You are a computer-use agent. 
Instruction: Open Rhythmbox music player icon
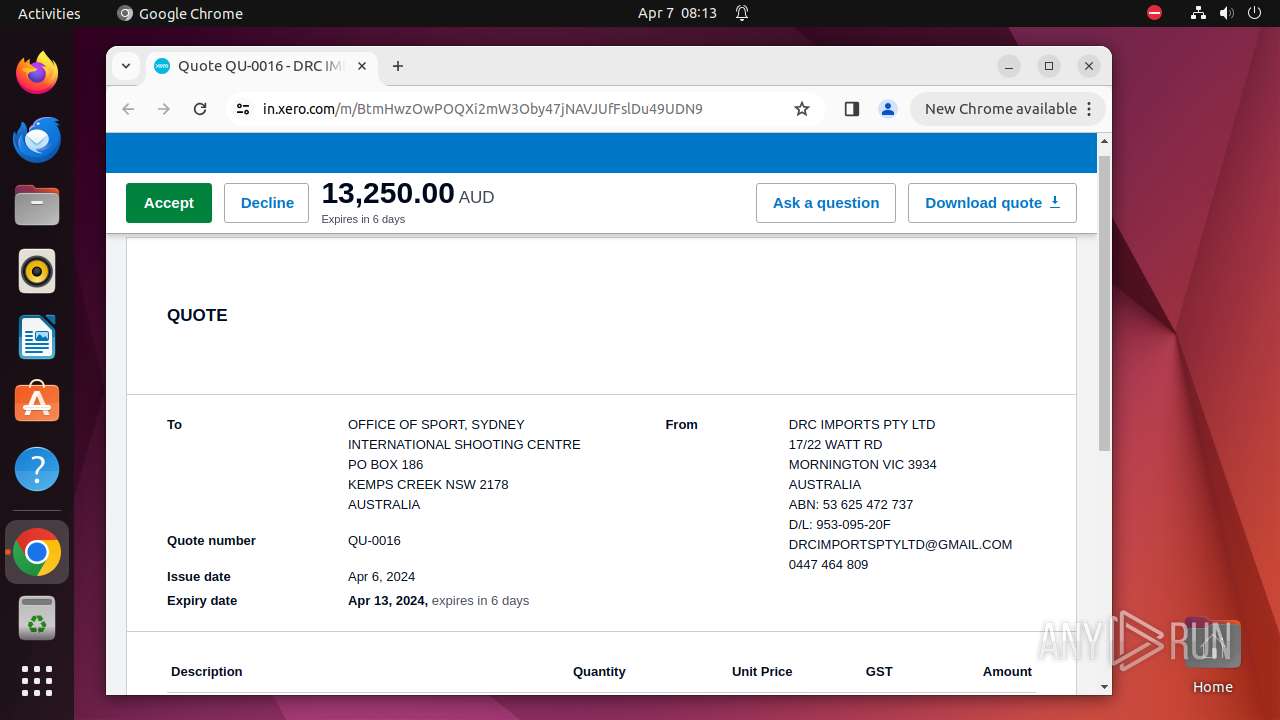(x=37, y=271)
